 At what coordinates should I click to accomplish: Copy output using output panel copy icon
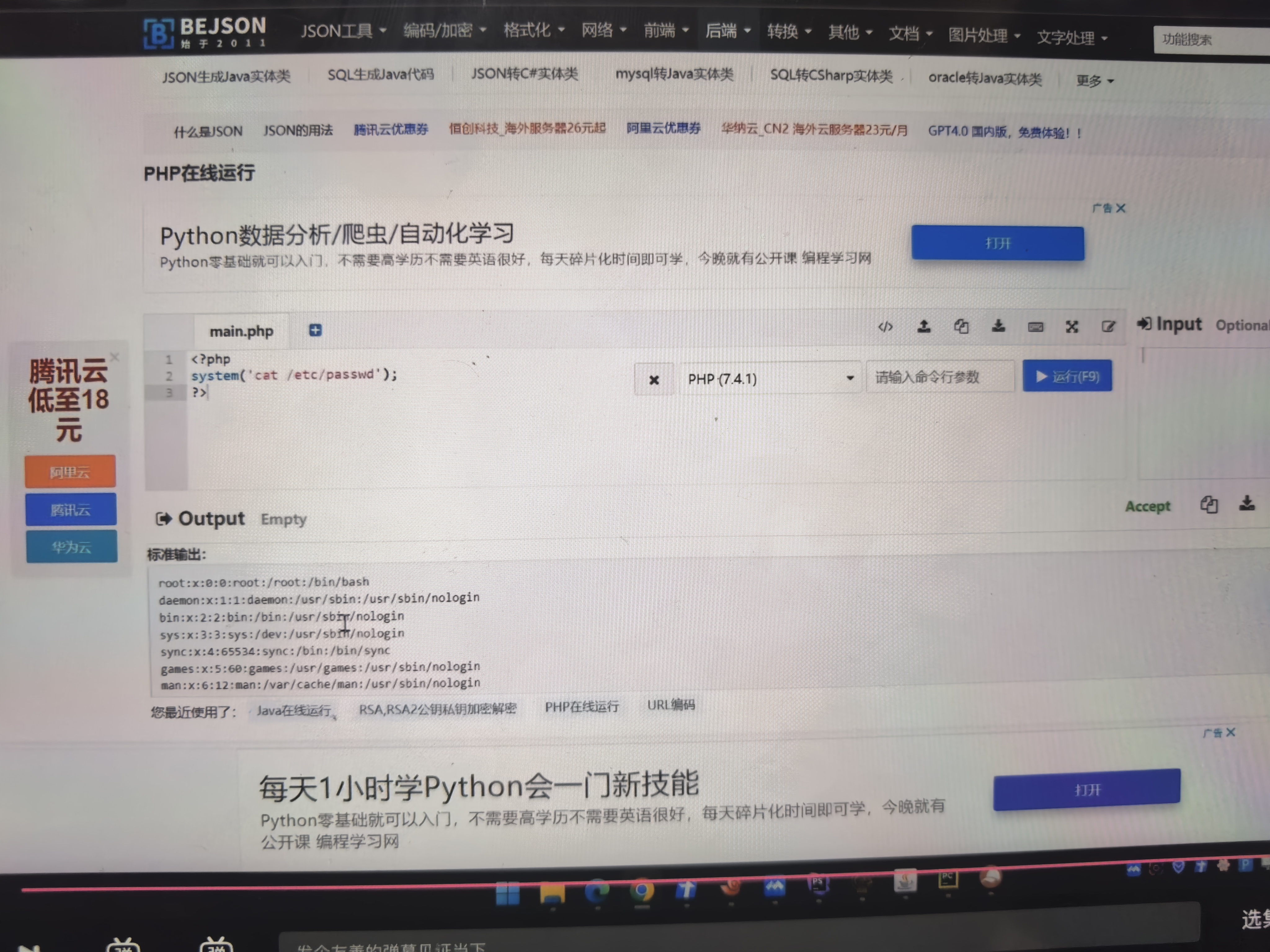tap(1209, 505)
